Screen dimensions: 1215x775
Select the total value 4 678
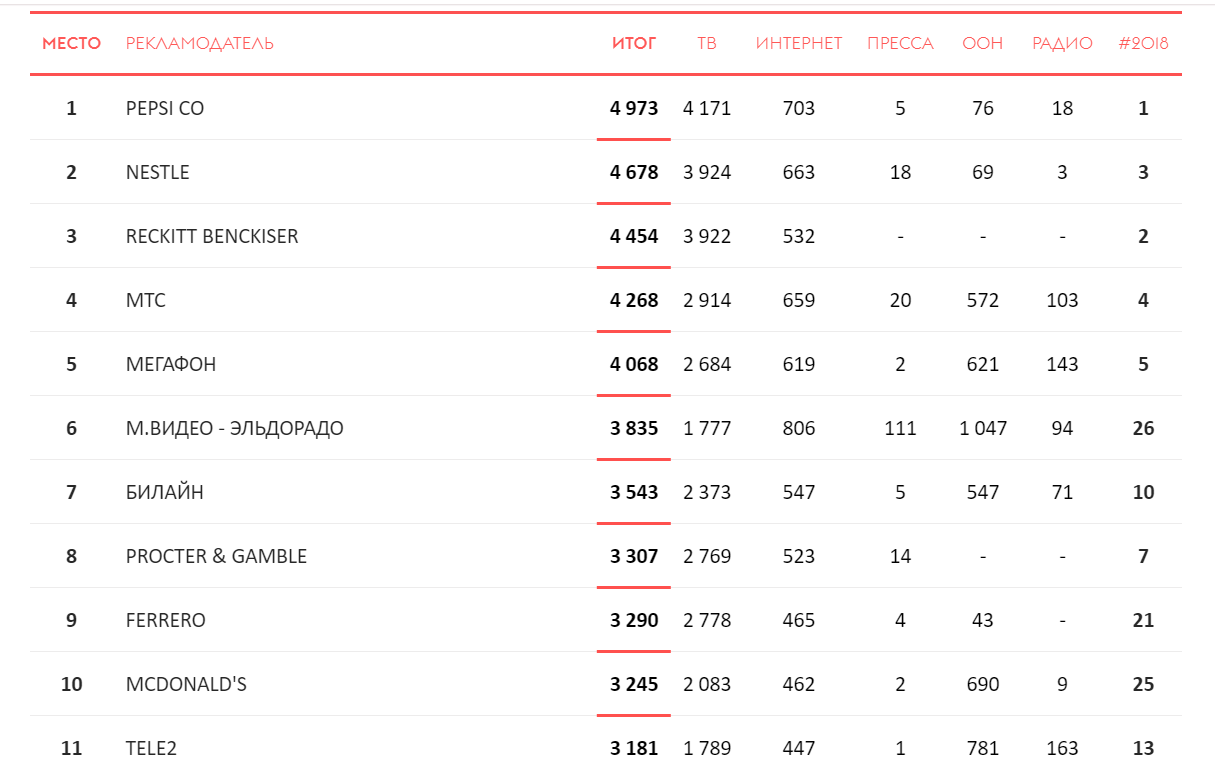point(634,172)
